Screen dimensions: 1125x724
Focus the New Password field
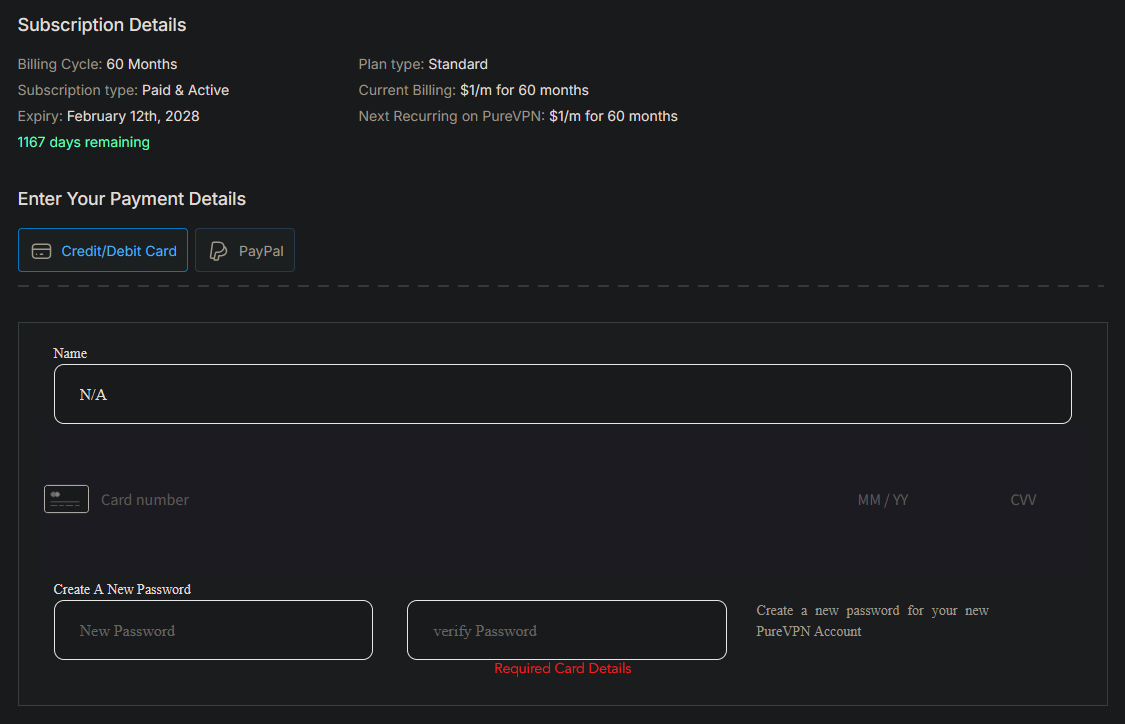213,630
